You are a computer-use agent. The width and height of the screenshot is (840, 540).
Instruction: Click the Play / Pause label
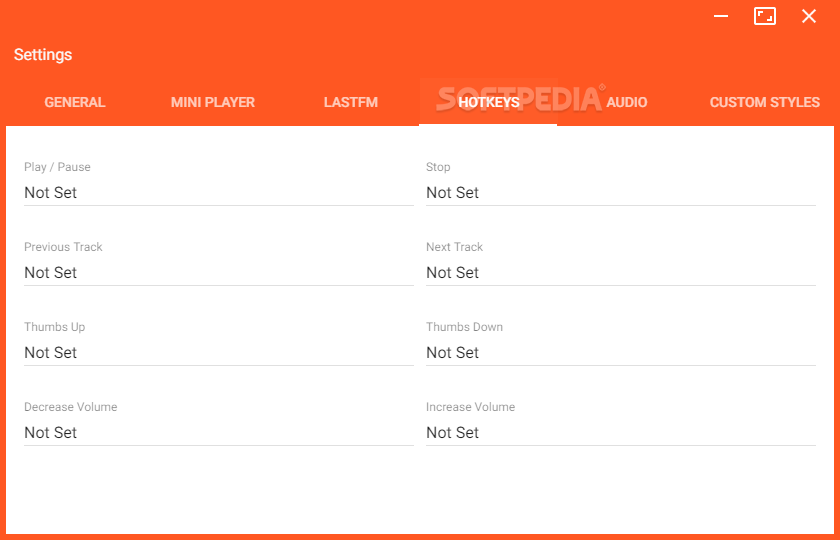(57, 167)
